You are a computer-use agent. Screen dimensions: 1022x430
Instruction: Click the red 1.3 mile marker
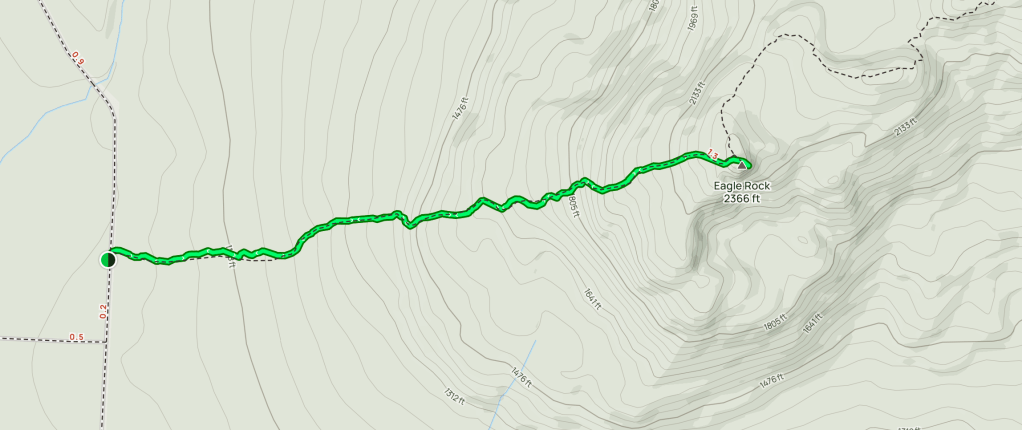(x=712, y=156)
